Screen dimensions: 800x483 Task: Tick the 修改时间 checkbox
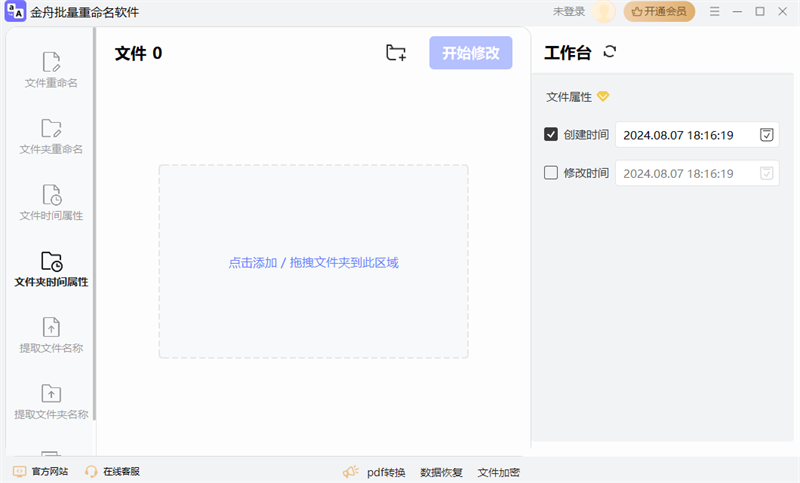[551, 173]
